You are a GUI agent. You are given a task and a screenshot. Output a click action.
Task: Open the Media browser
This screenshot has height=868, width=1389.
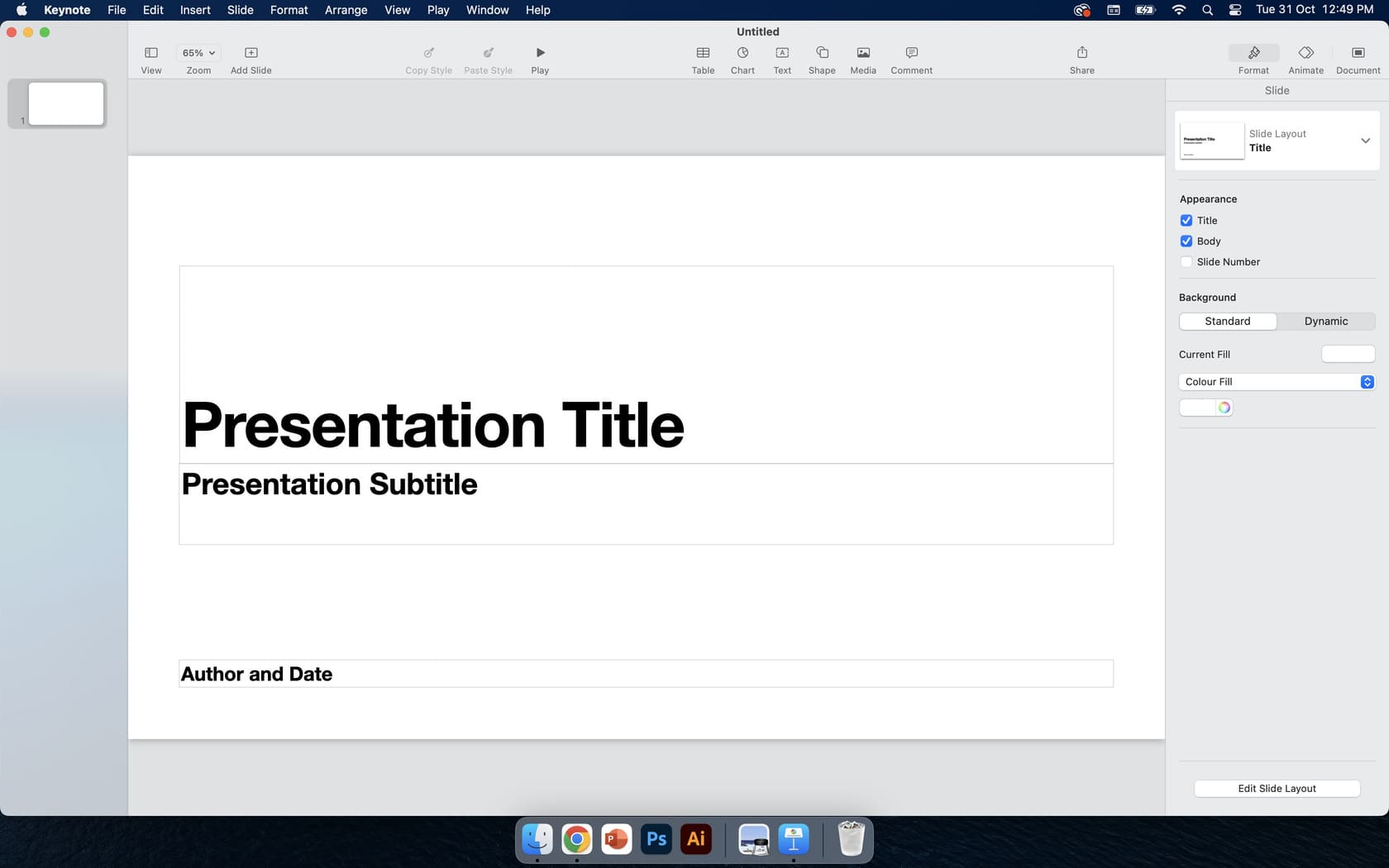pos(862,58)
